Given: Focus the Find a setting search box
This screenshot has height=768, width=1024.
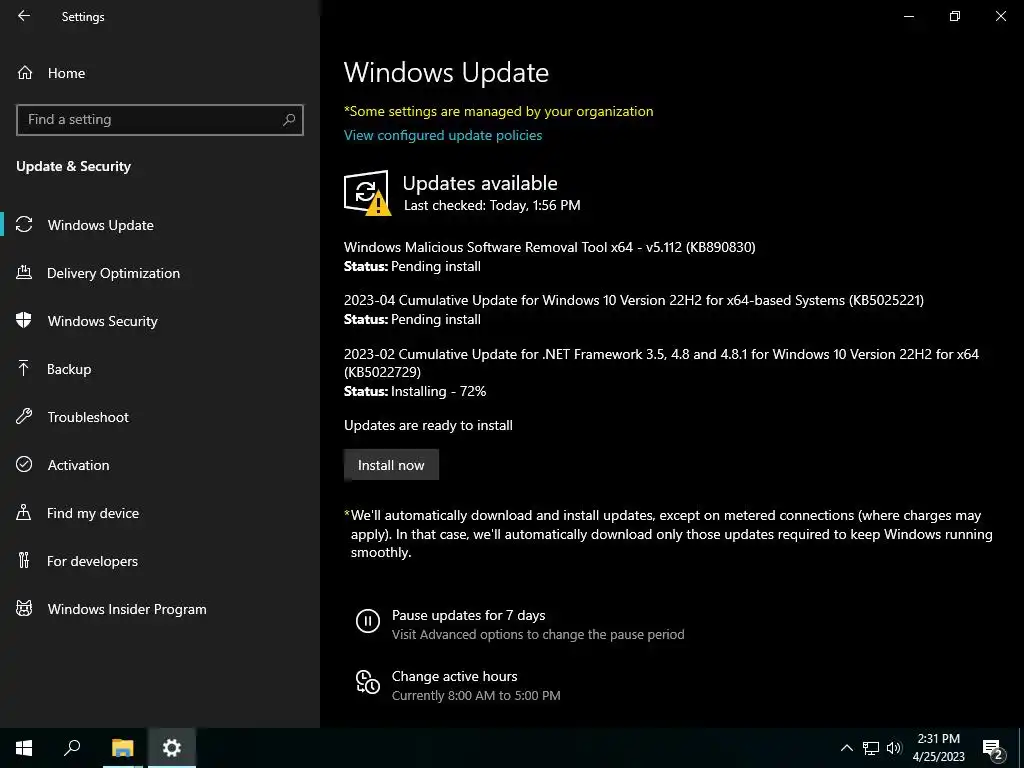Looking at the screenshot, I should 160,120.
